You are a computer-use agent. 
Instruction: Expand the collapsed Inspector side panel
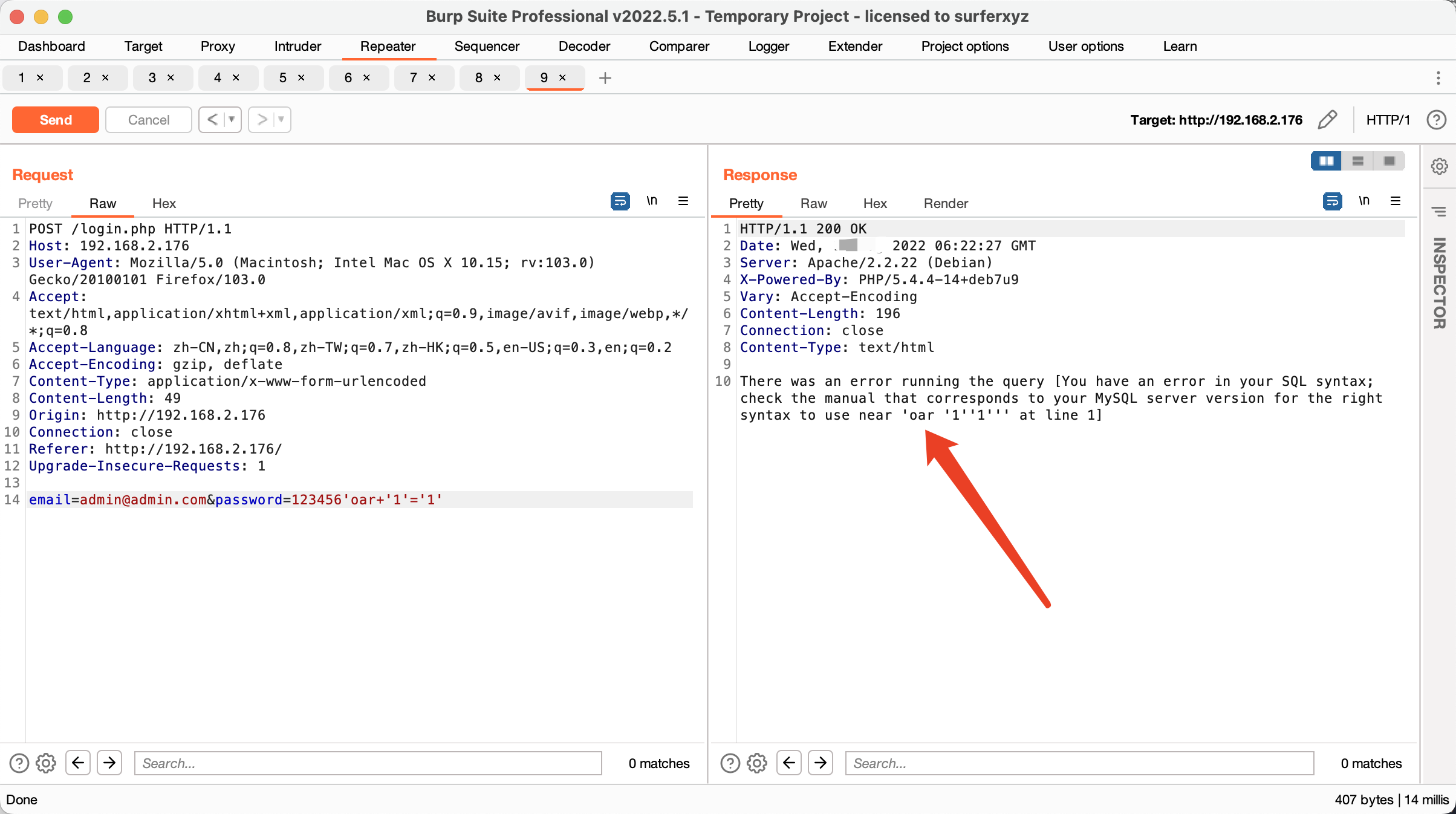[x=1439, y=283]
